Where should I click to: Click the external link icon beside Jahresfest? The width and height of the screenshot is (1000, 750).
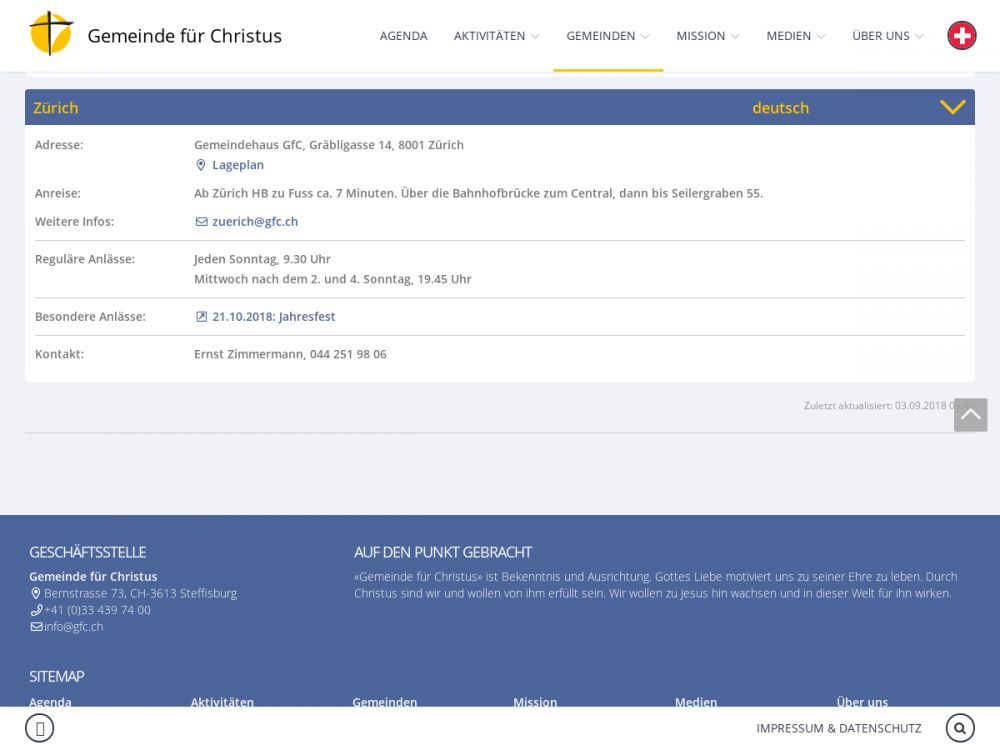pos(201,317)
